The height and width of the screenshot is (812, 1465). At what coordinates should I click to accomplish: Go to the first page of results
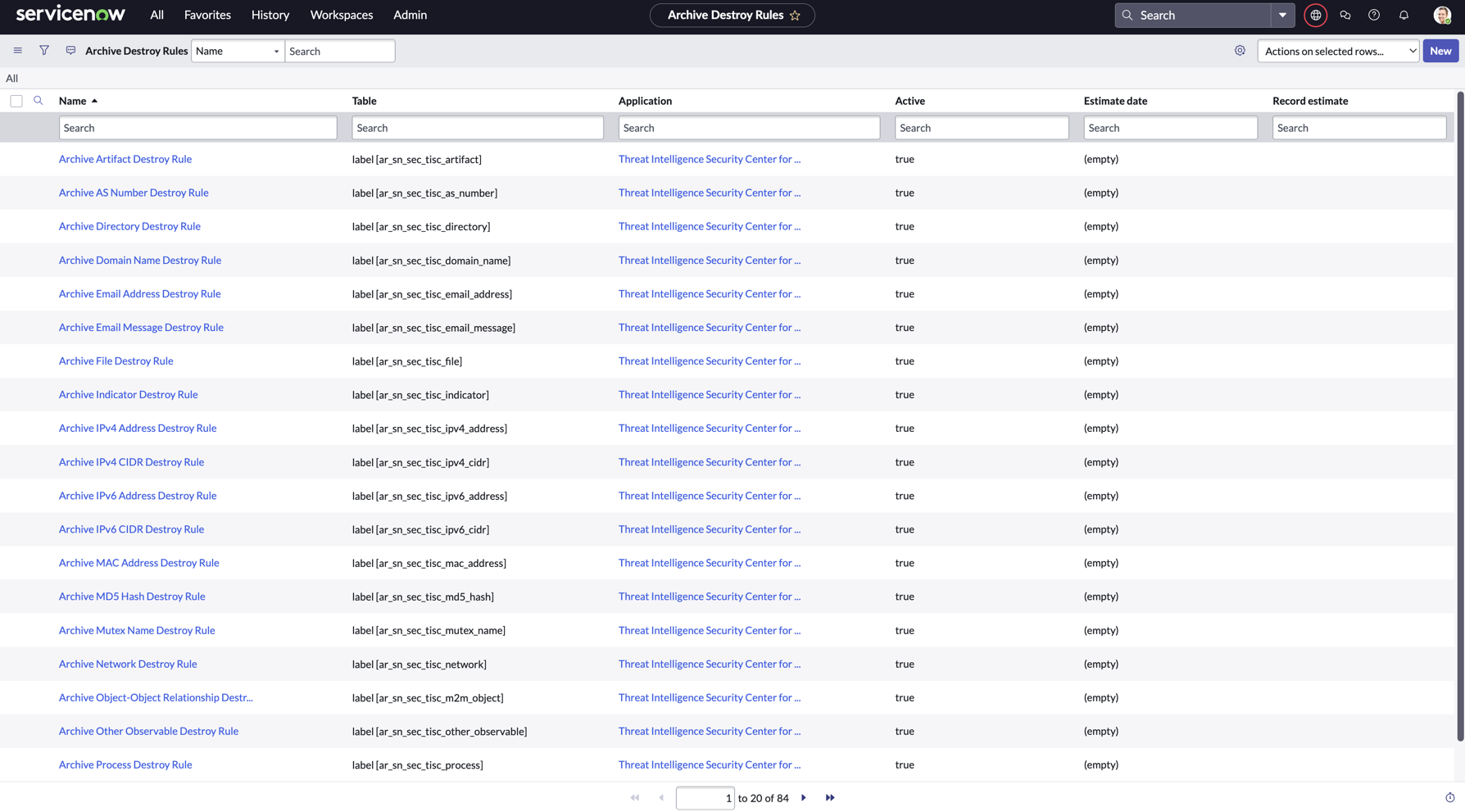click(x=635, y=798)
